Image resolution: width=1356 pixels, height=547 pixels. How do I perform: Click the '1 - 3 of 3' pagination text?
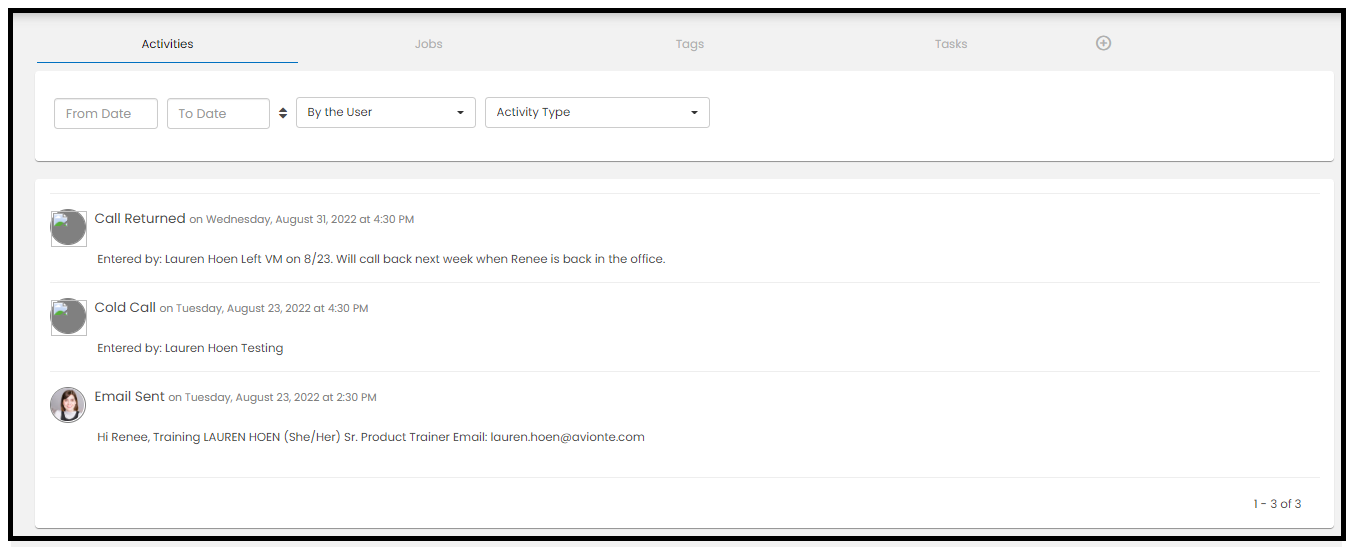pyautogui.click(x=1277, y=504)
